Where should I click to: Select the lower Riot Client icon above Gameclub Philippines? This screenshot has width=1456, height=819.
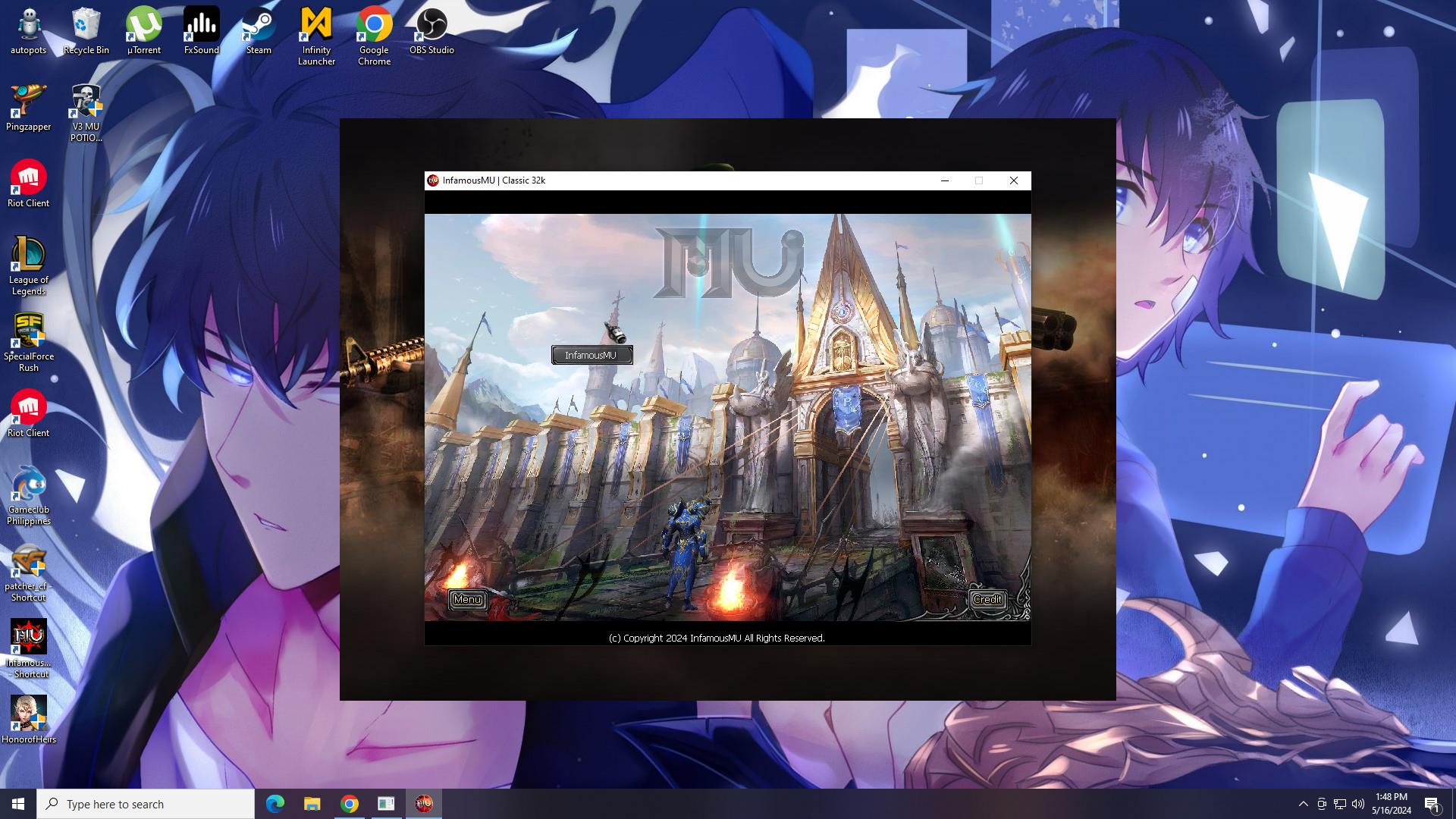(29, 414)
